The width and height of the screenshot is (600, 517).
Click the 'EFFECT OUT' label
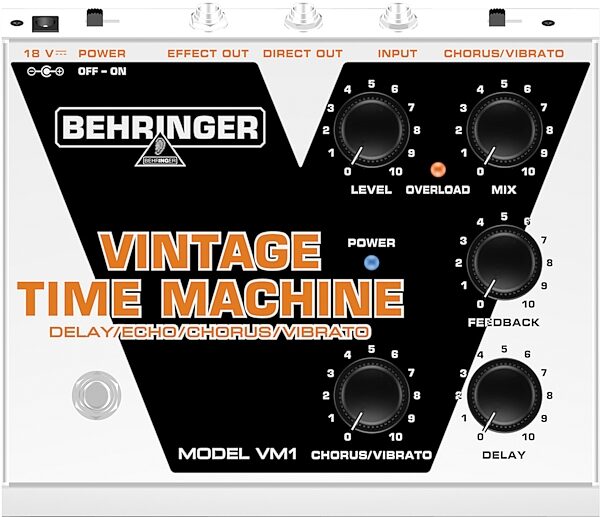tap(208, 53)
